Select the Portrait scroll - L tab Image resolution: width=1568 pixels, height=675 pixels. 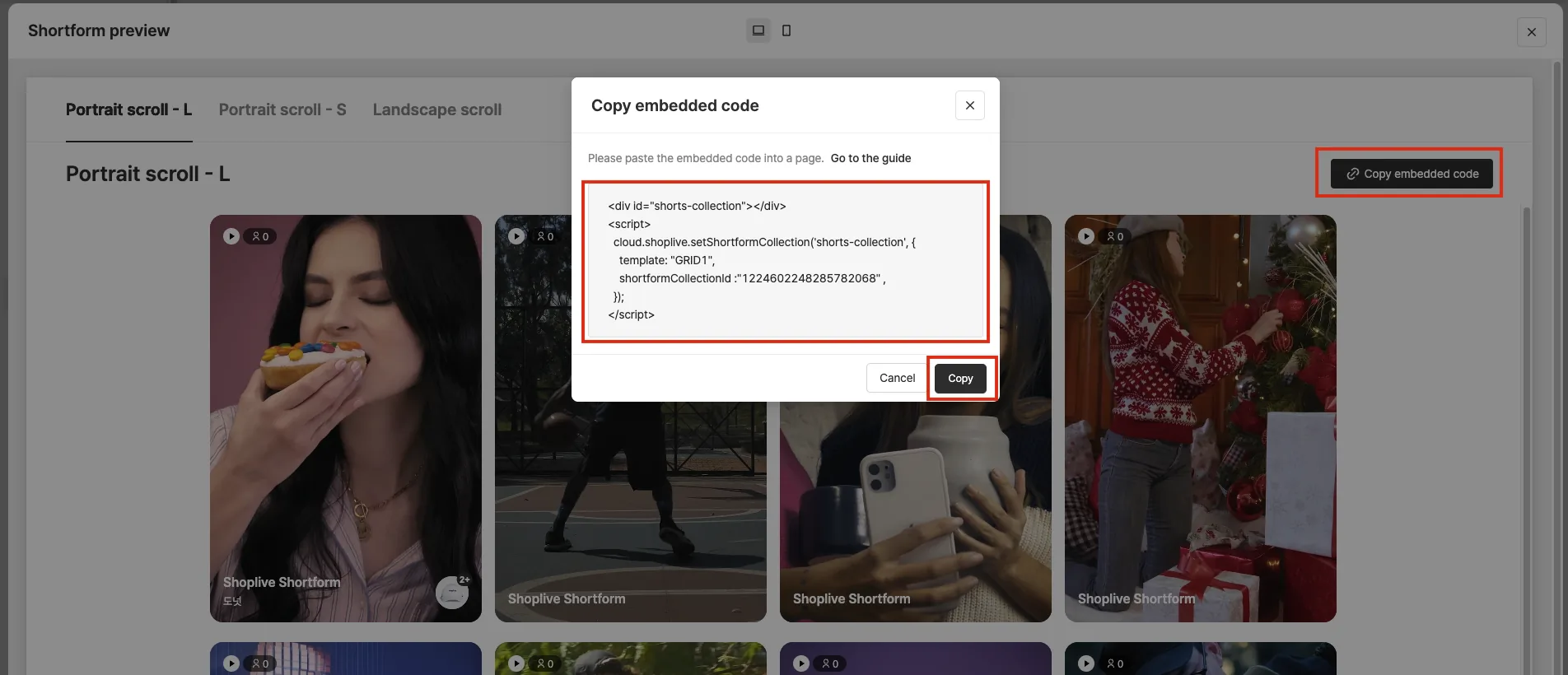128,109
